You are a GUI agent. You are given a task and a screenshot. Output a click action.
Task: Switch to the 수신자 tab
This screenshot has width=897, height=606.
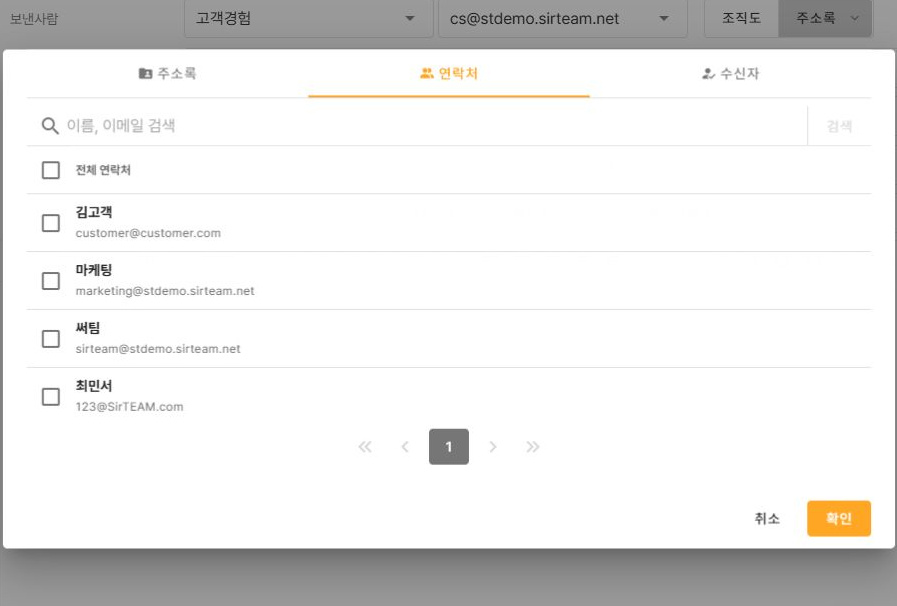(731, 73)
